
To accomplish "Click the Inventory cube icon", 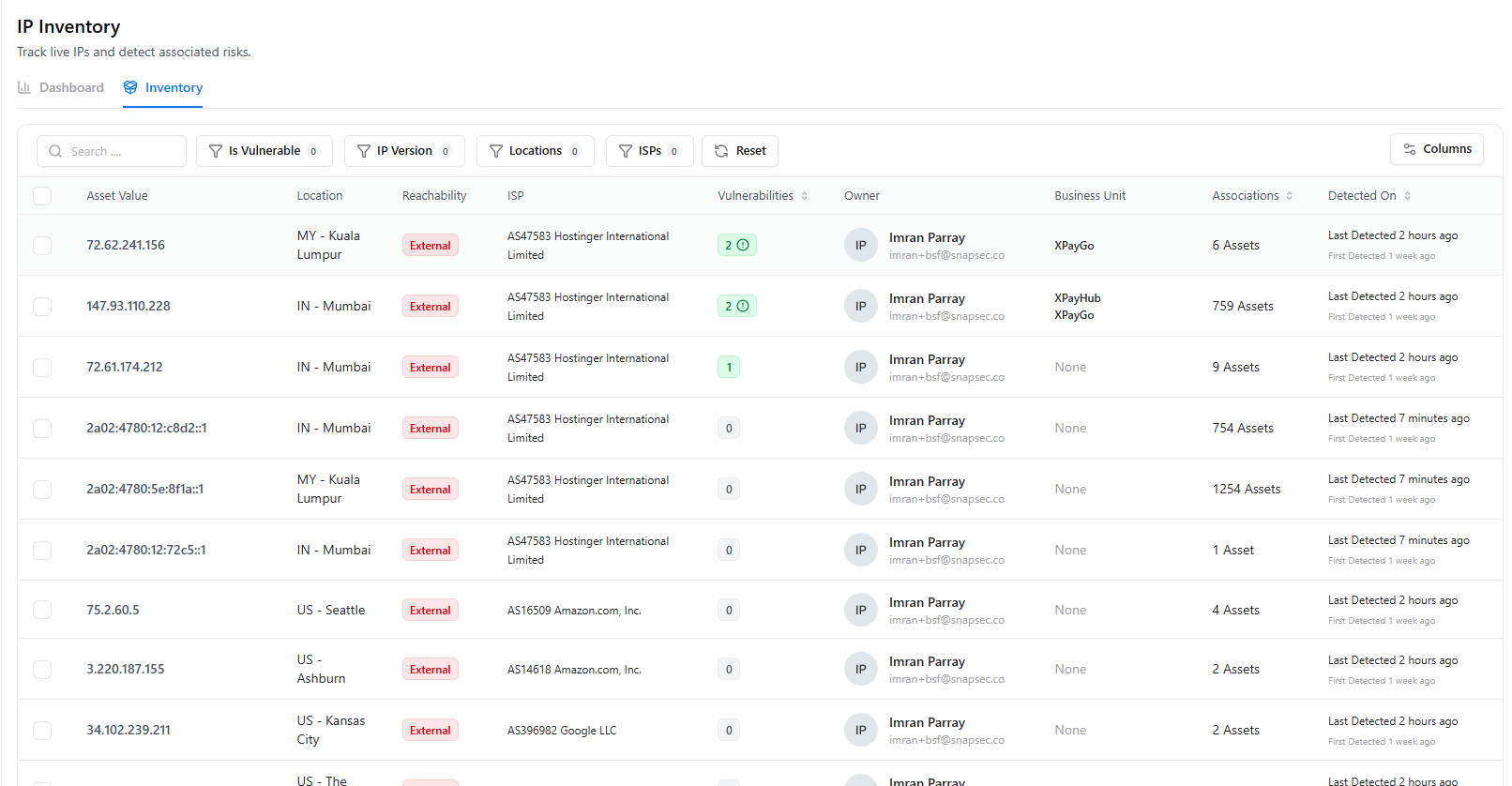I will (130, 87).
